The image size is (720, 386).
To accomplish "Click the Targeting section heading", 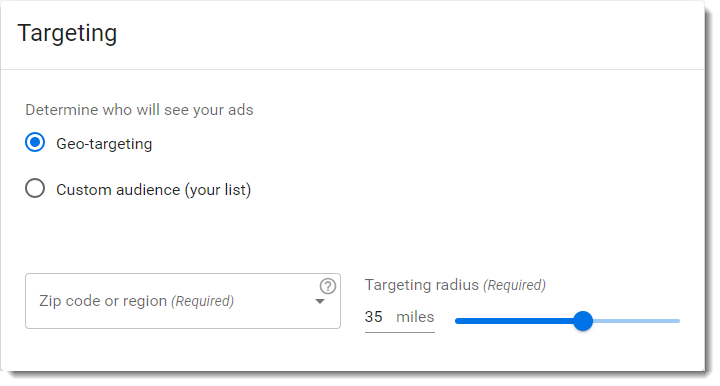I will pos(67,34).
